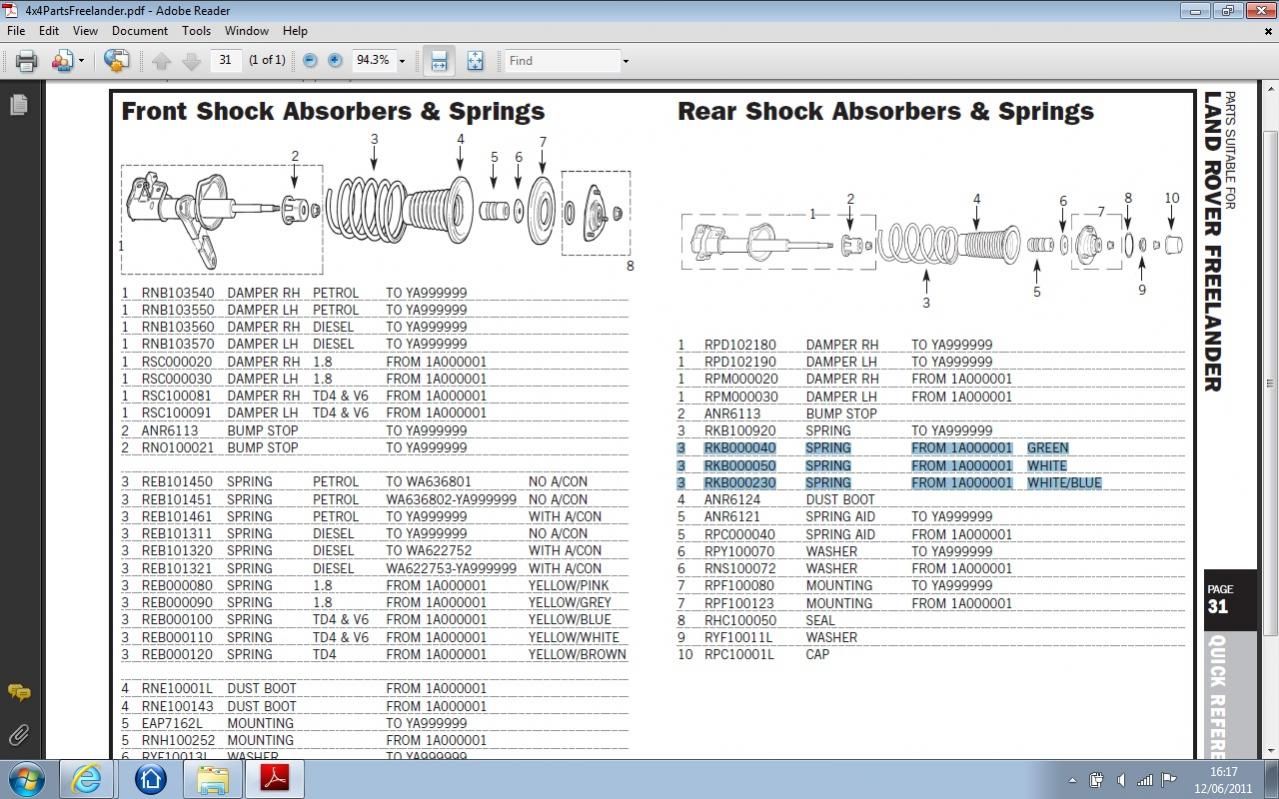Select highlighted row RKB000040 SPRING GREEN
The width and height of the screenshot is (1279, 799).
click(873, 448)
